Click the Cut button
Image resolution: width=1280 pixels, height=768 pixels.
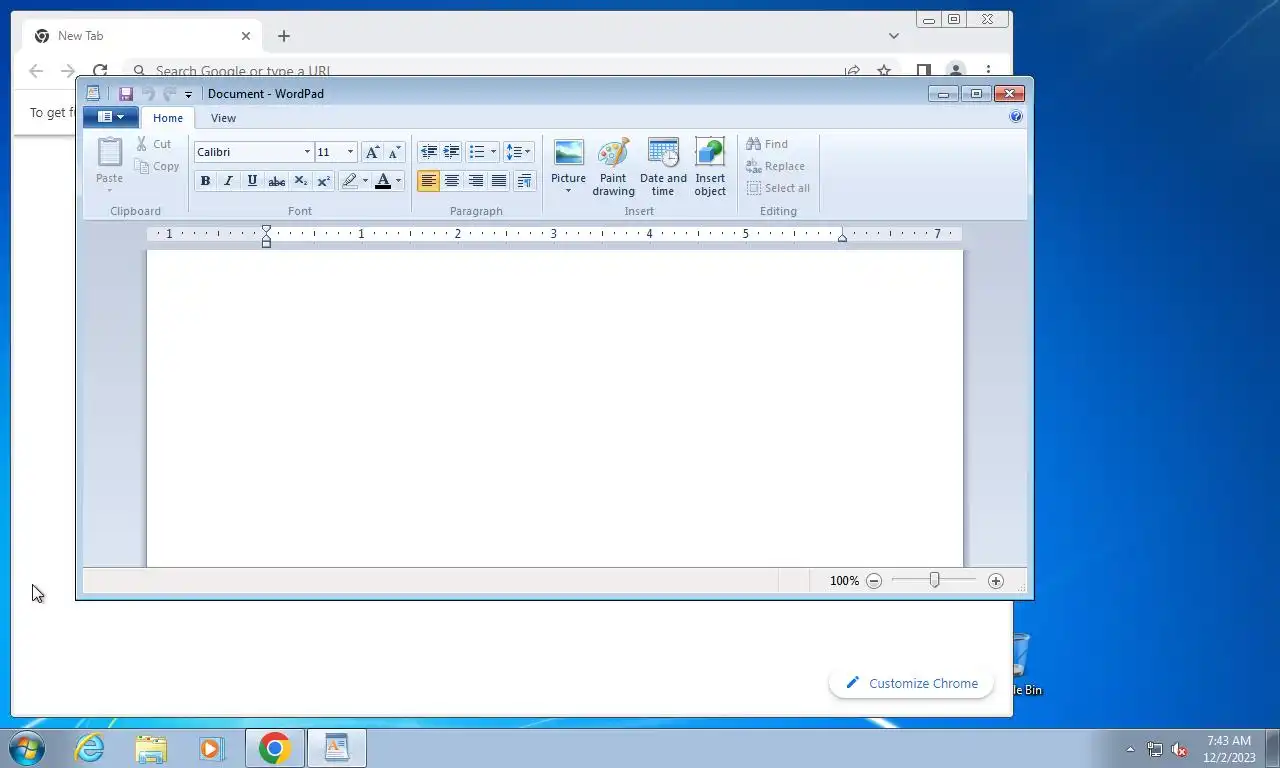pyautogui.click(x=154, y=144)
